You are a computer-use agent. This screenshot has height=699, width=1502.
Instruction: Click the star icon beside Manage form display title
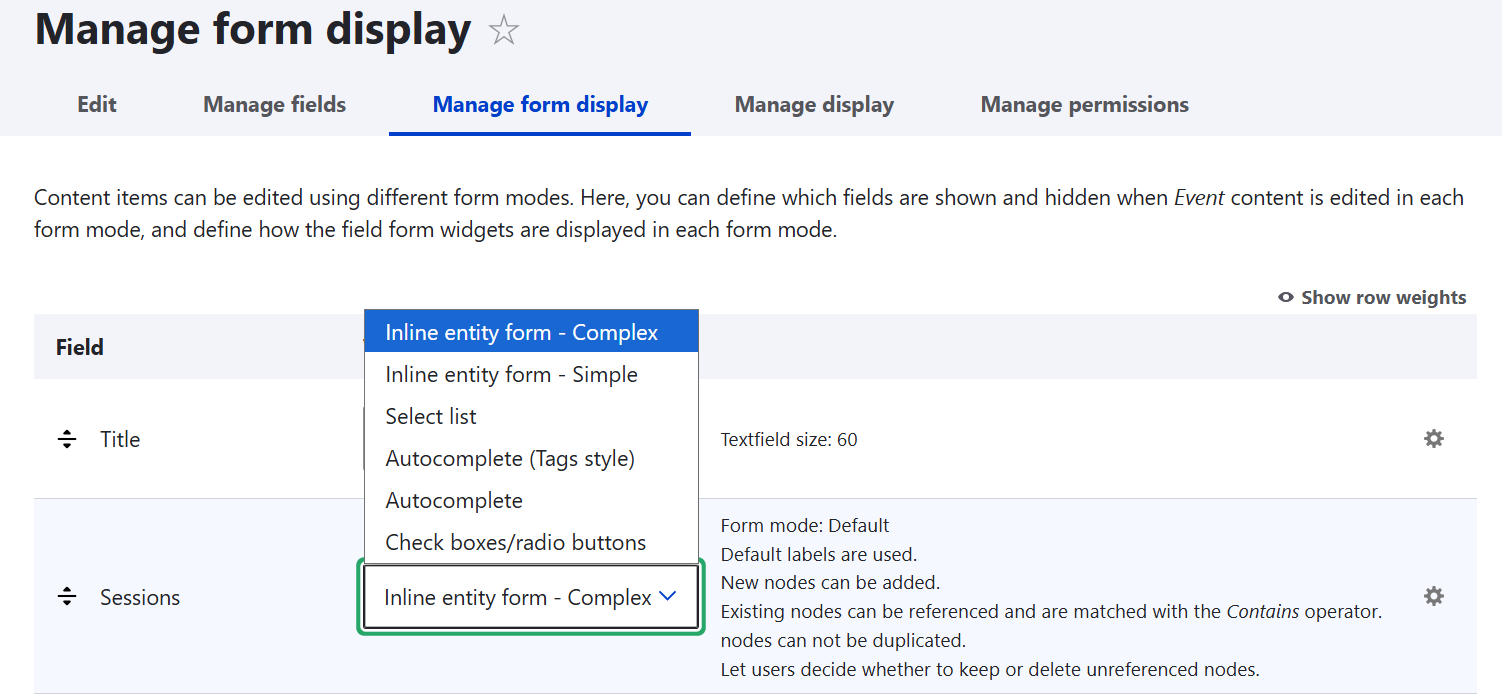503,31
